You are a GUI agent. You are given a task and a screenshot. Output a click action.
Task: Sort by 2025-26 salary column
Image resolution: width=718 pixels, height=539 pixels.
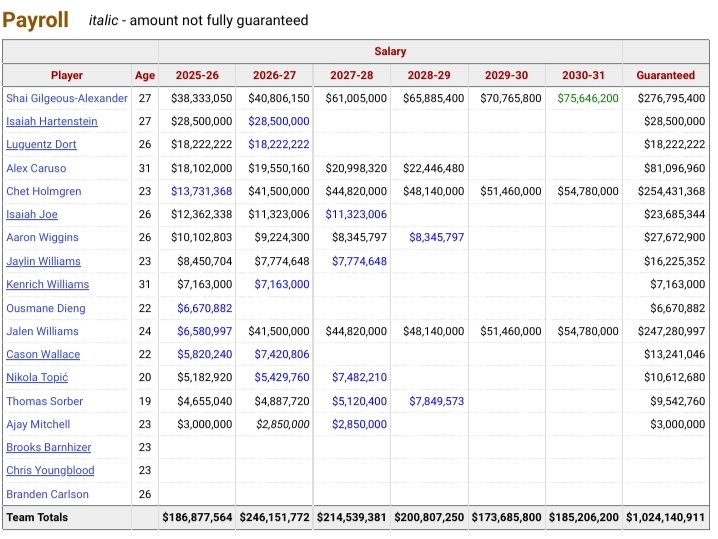[x=197, y=75]
